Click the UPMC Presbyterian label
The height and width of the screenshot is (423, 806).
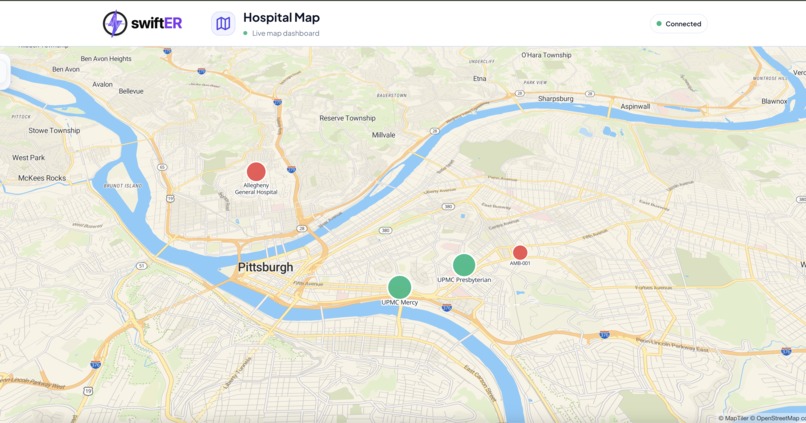click(464, 280)
